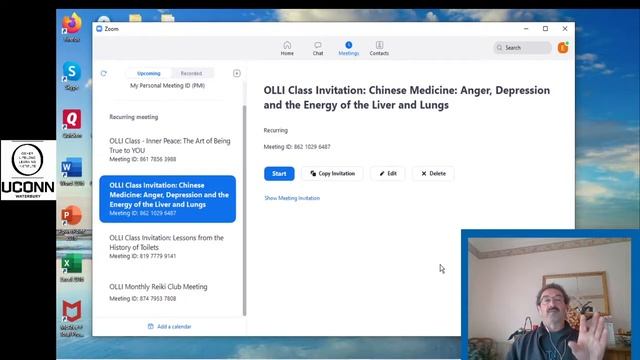Image resolution: width=640 pixels, height=360 pixels.
Task: Select the Lessons from the History of Toilets meeting
Action: coord(167,247)
